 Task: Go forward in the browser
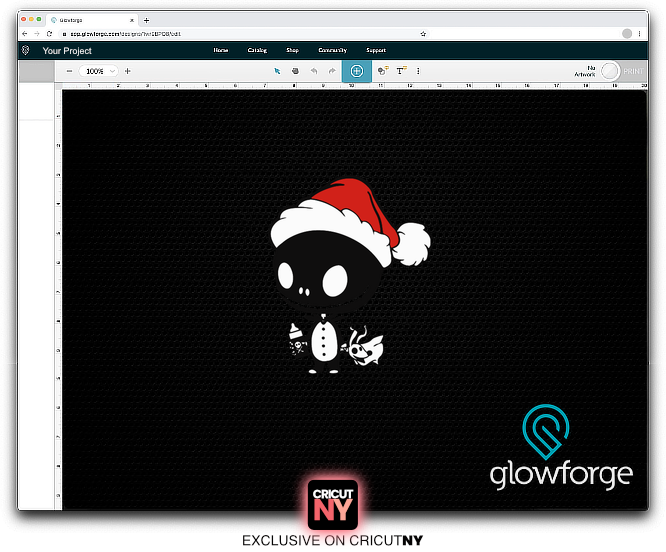point(37,34)
